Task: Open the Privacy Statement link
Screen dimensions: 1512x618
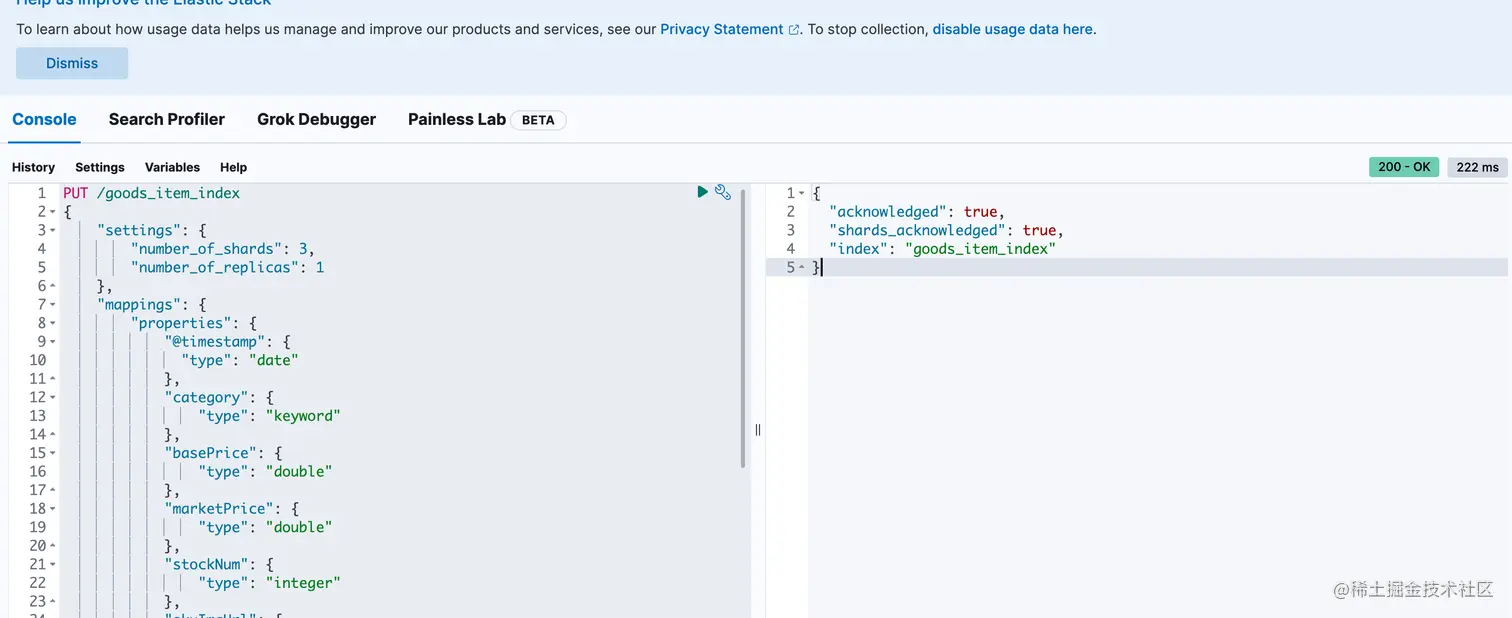Action: click(x=722, y=29)
